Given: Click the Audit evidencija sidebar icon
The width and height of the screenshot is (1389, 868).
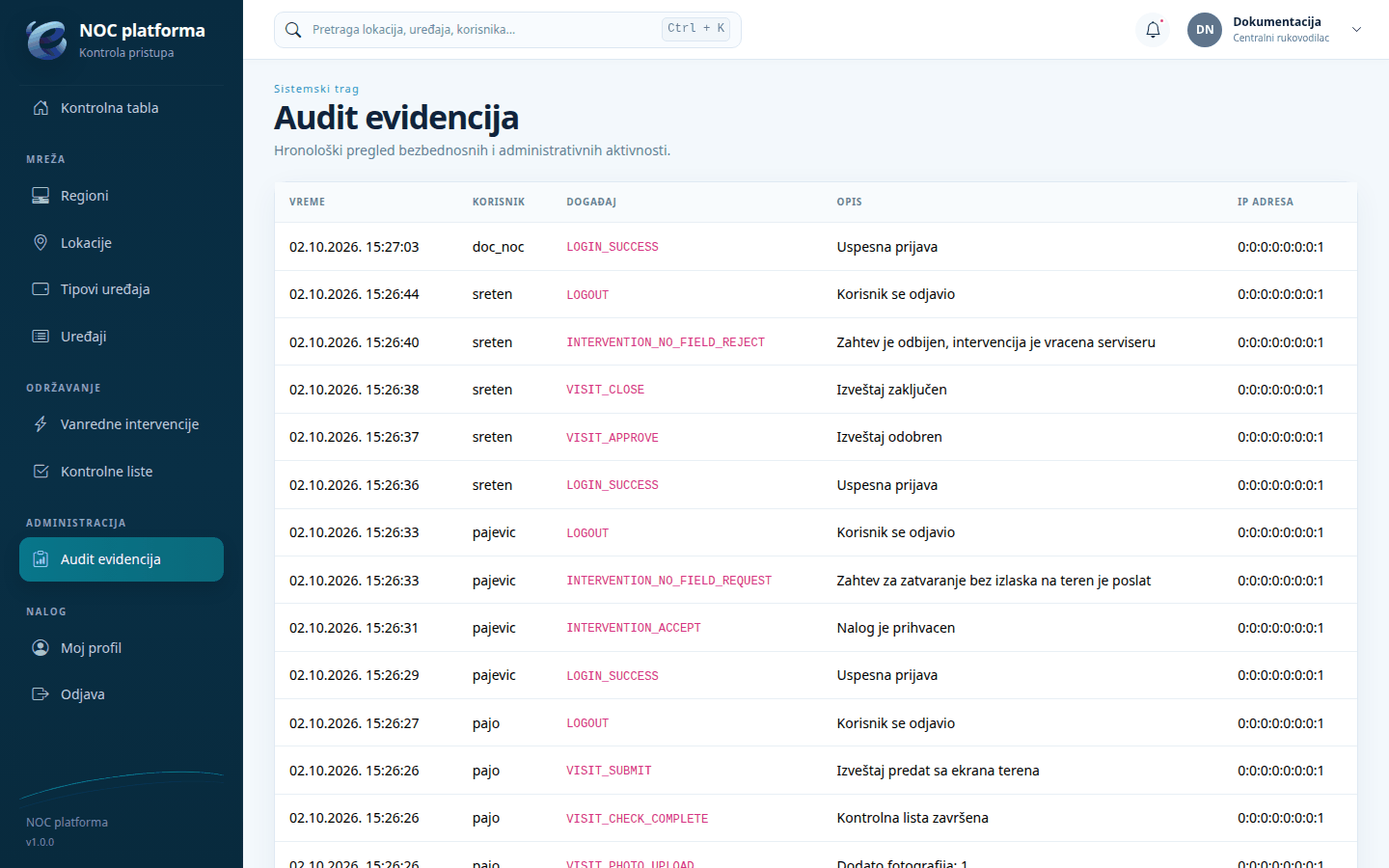Looking at the screenshot, I should point(41,559).
